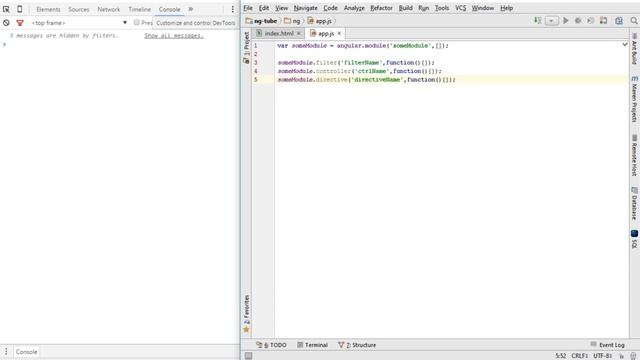Screen dimensions: 640x360
Task: Open the TODO tool window
Action: (271, 345)
